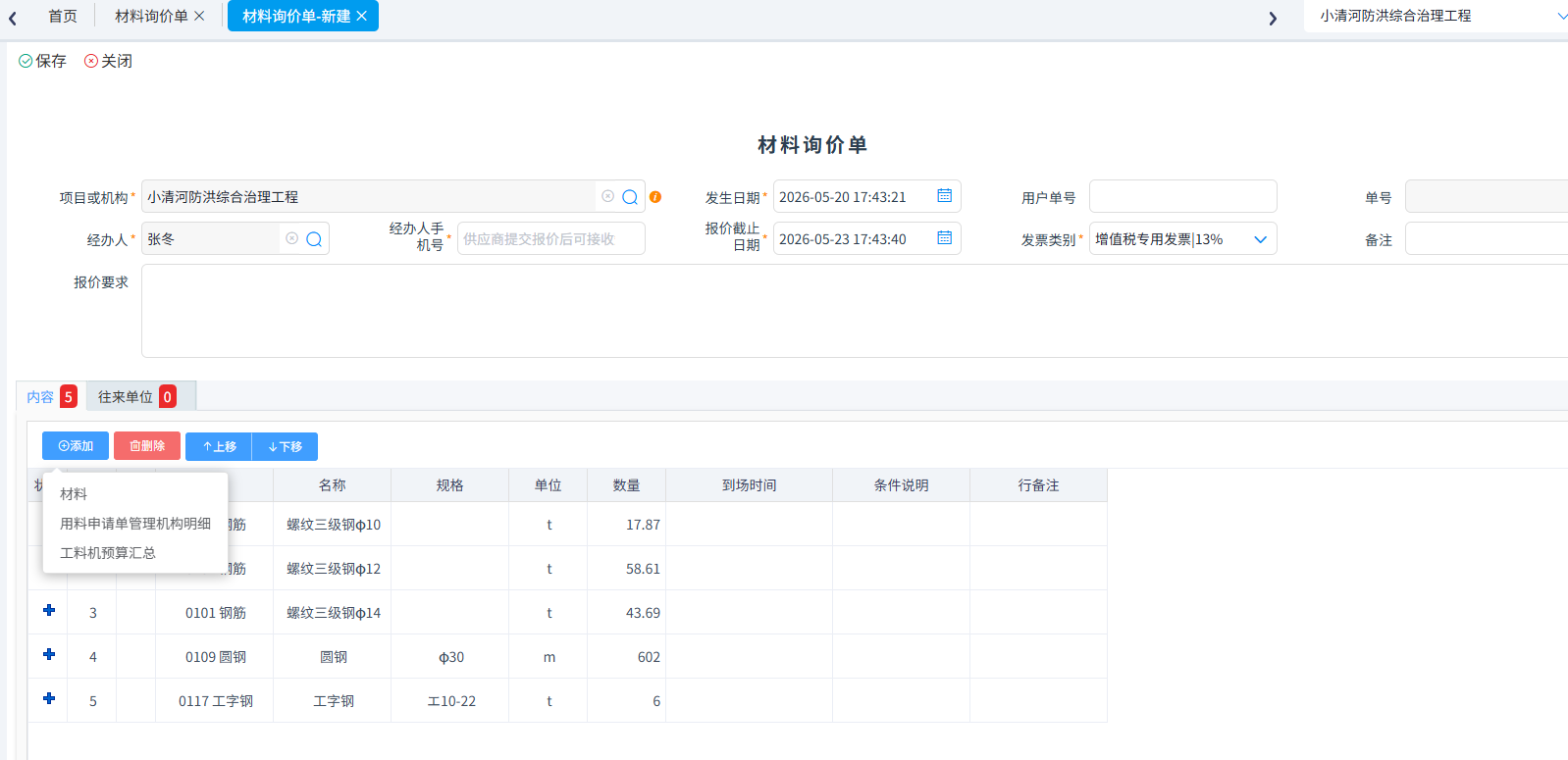Screen dimensions: 1568x760
Task: Click the plus icon on row 3
Action: pyautogui.click(x=49, y=610)
